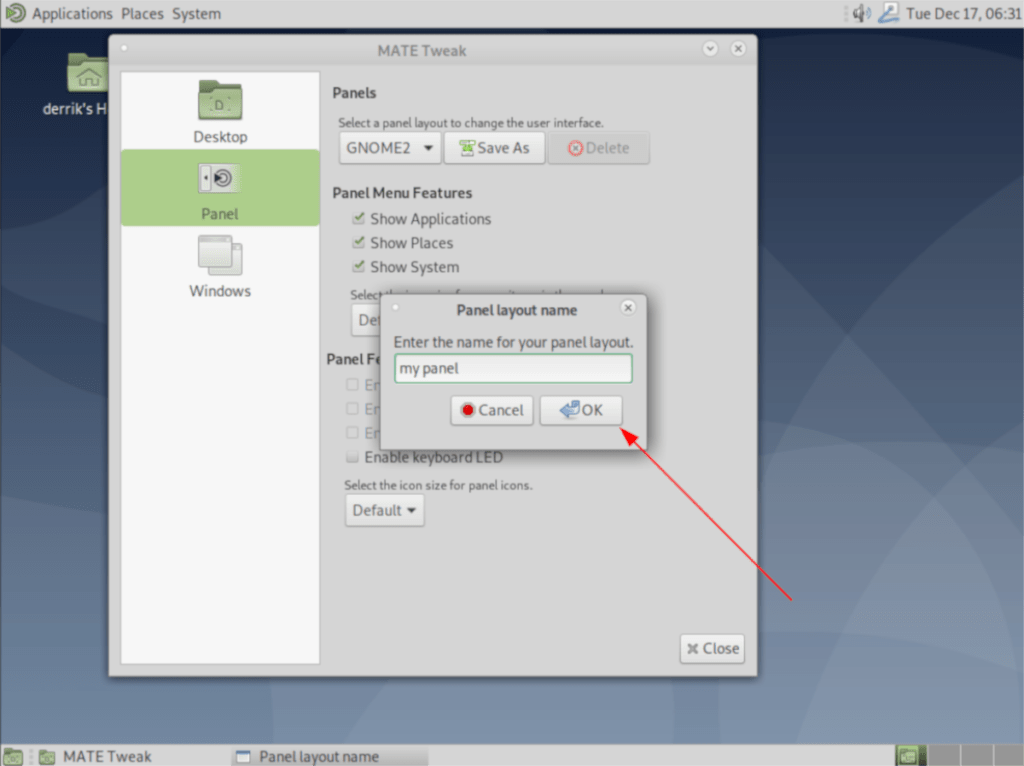Click the network connection icon near the clock
1024x766 pixels.
tap(889, 13)
